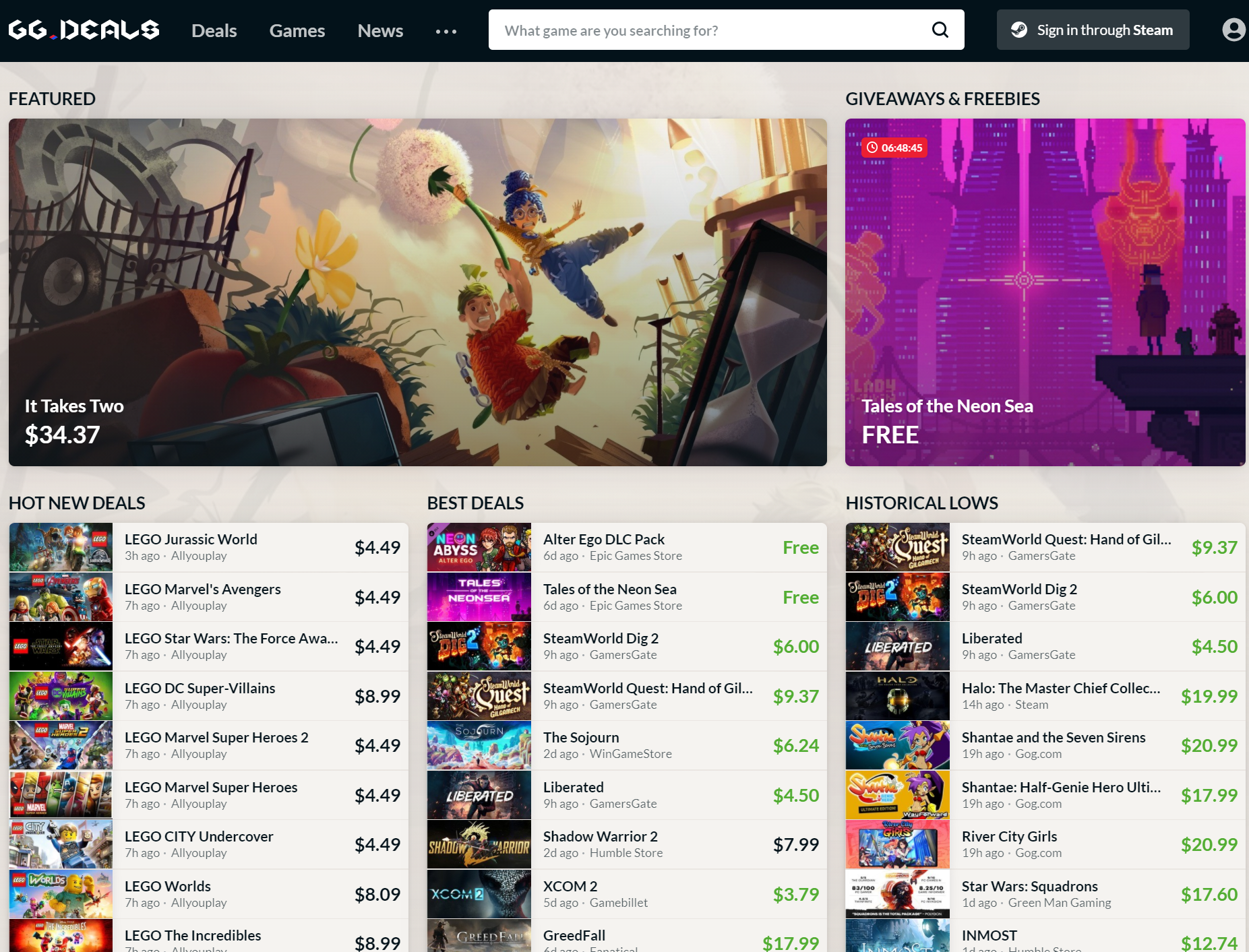Click the Free label for Alter Ego DLC Pack
Screen dimensions: 1249x952
tap(801, 547)
